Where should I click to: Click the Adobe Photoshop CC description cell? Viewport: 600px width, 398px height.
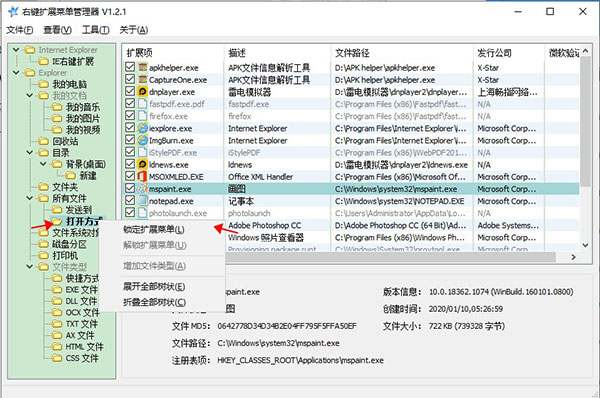tap(265, 225)
